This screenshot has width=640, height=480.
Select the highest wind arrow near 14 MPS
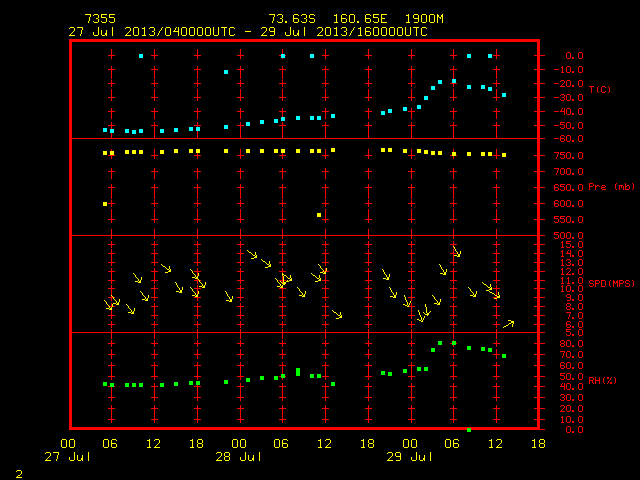pos(457,251)
